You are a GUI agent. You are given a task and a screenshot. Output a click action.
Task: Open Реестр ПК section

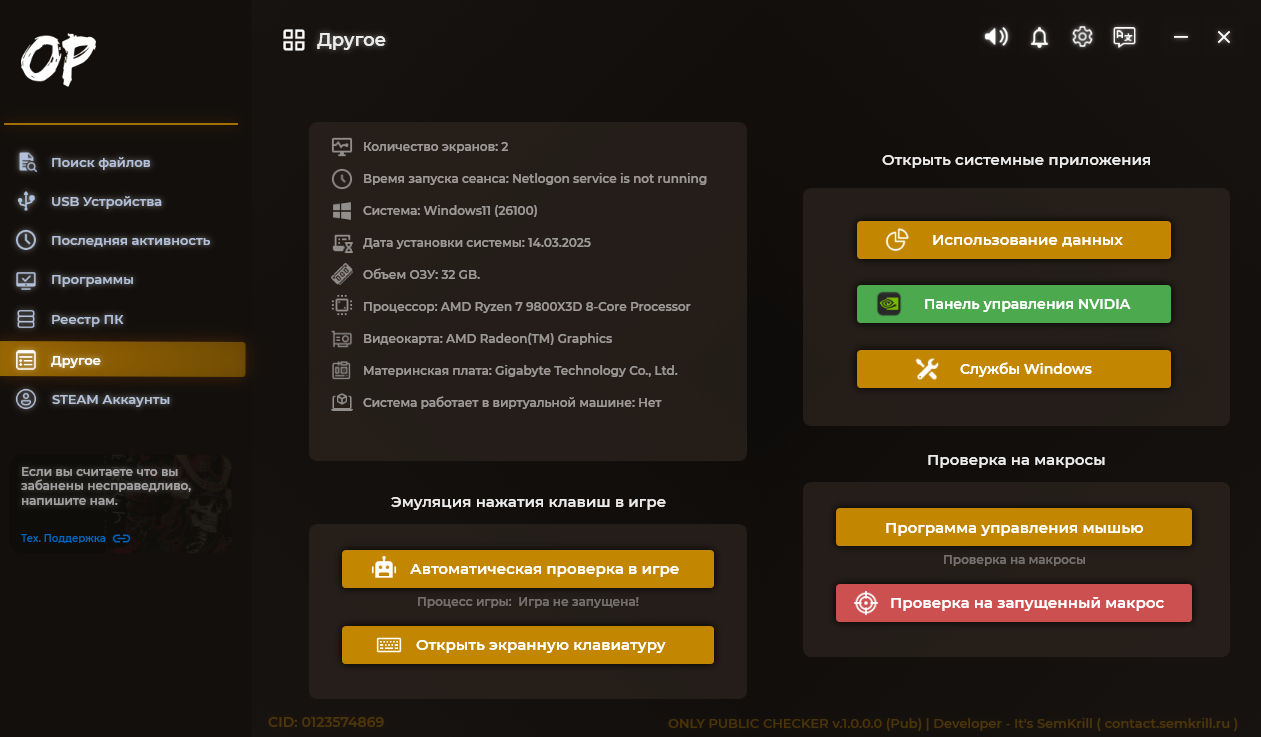(87, 320)
